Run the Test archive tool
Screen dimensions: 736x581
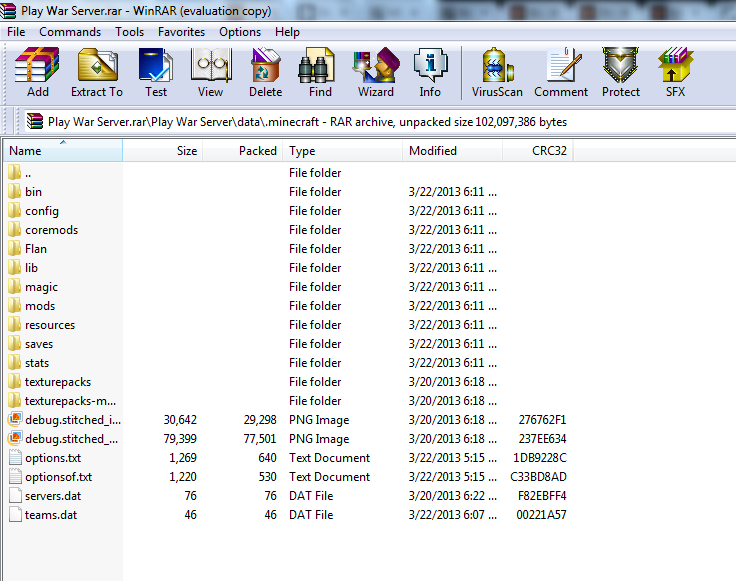pyautogui.click(x=155, y=72)
